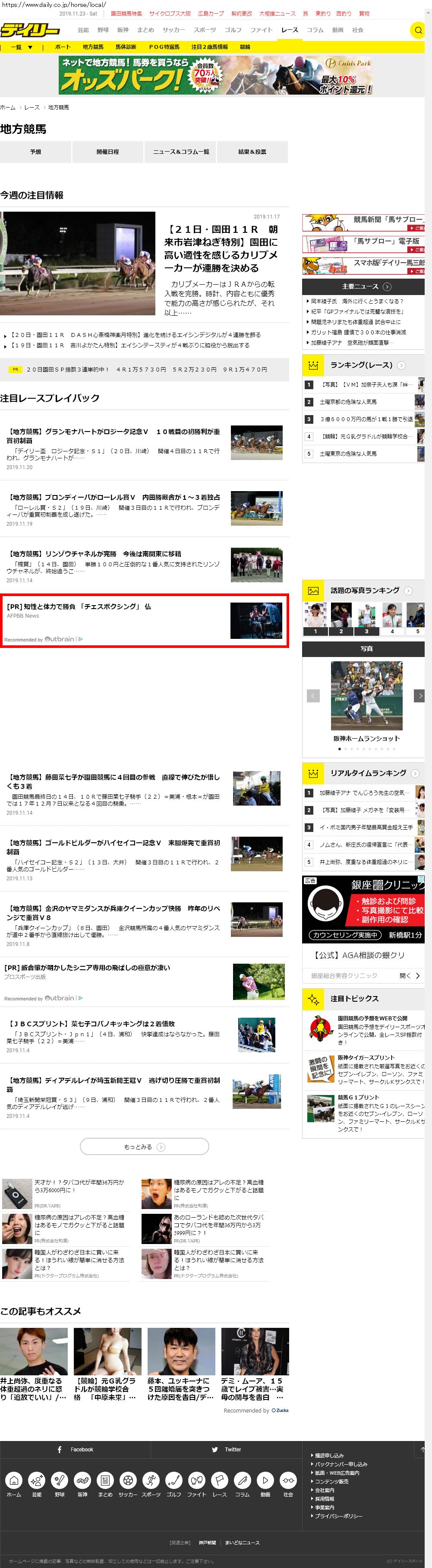Expand 主要ニュース via the arrow circle

tap(387, 287)
